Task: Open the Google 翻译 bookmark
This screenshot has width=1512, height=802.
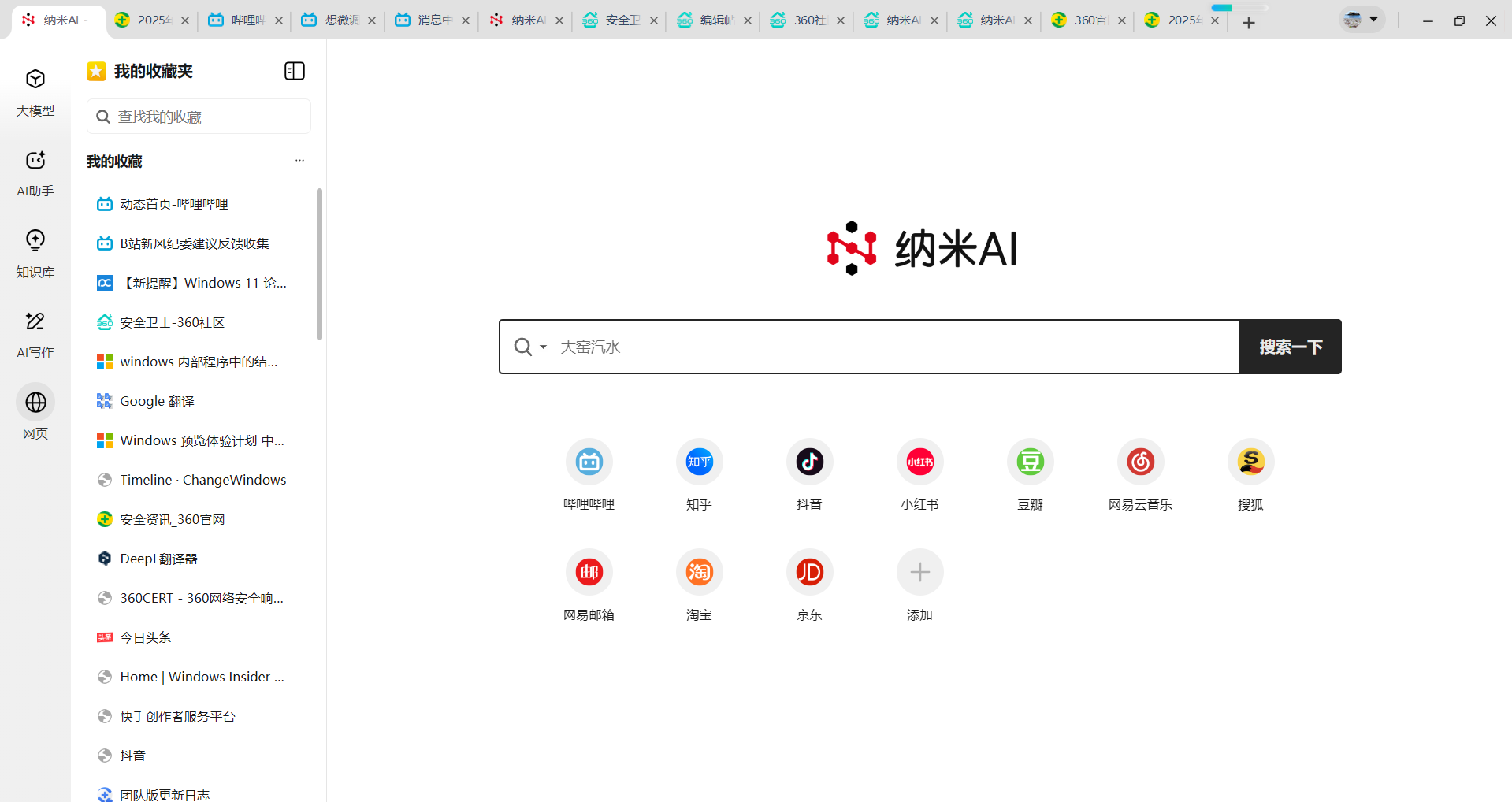Action: point(157,401)
